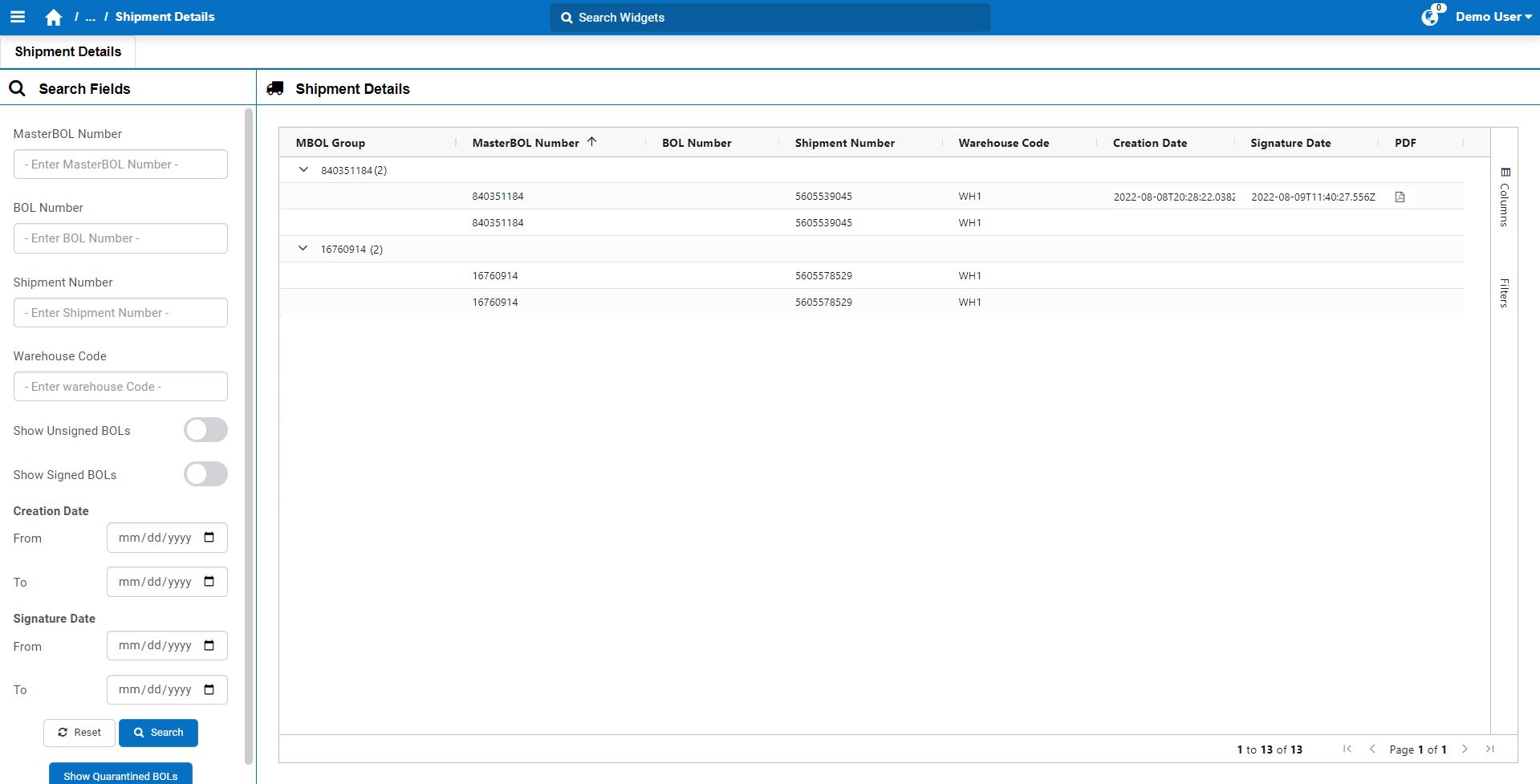This screenshot has width=1540, height=784.
Task: Click the Reset button
Action: point(79,733)
